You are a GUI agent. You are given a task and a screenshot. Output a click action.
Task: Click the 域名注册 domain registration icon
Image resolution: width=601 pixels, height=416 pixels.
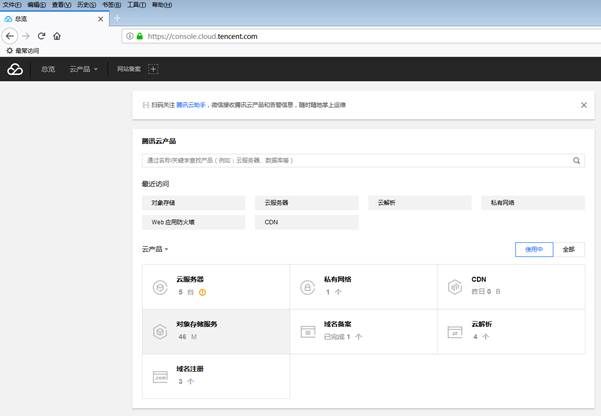[x=159, y=376]
